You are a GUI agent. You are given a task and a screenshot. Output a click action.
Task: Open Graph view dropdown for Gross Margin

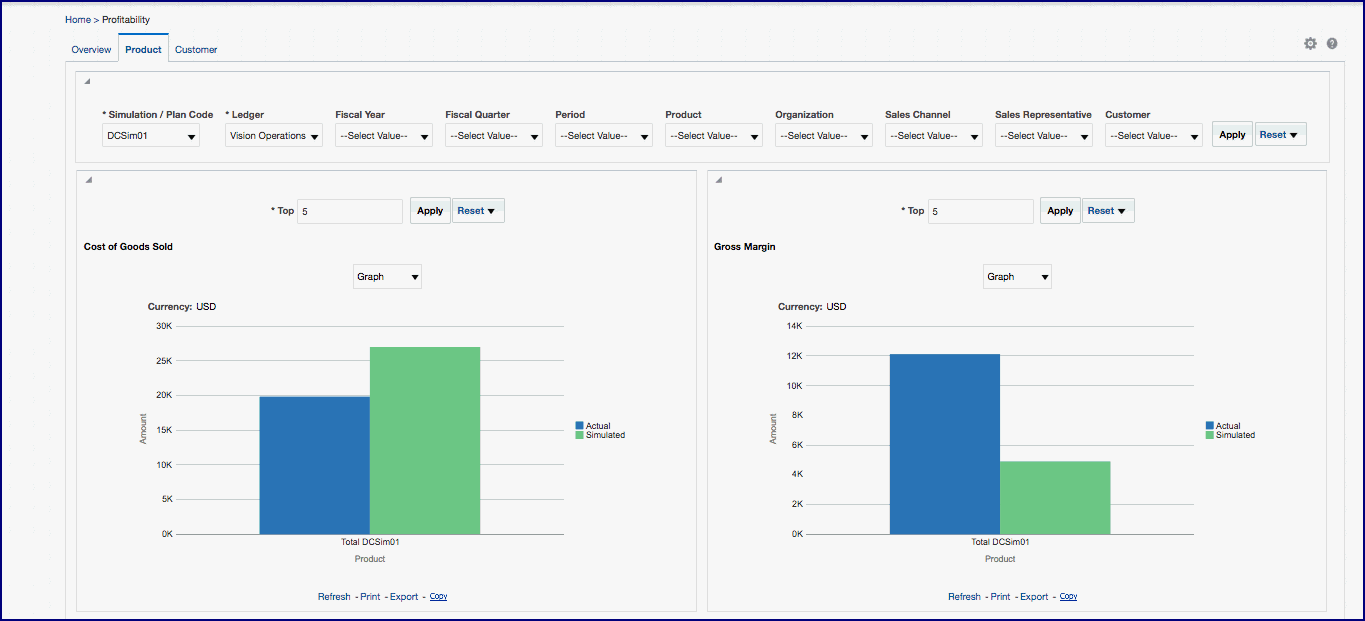(1017, 277)
